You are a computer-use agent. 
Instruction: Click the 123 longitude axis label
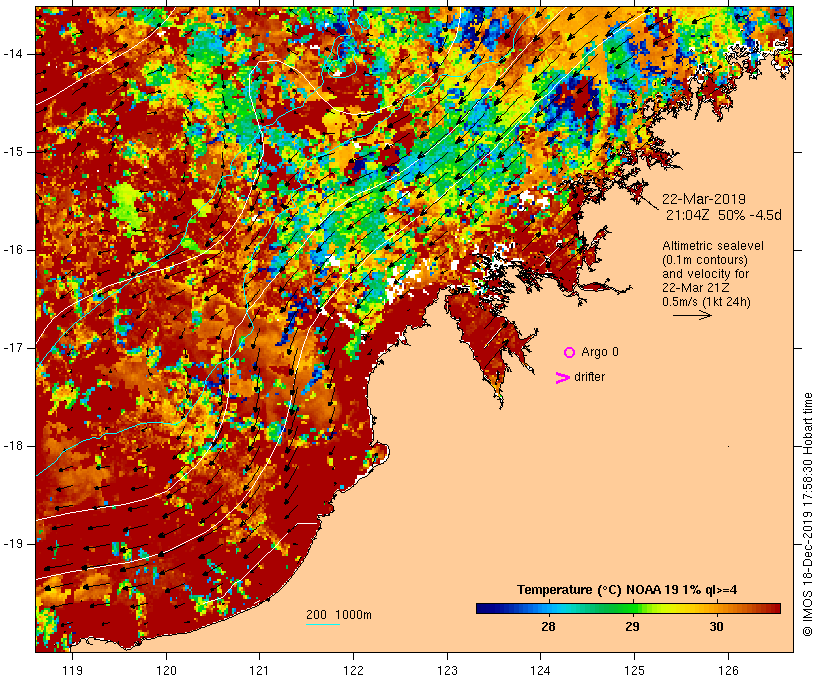pos(447,670)
